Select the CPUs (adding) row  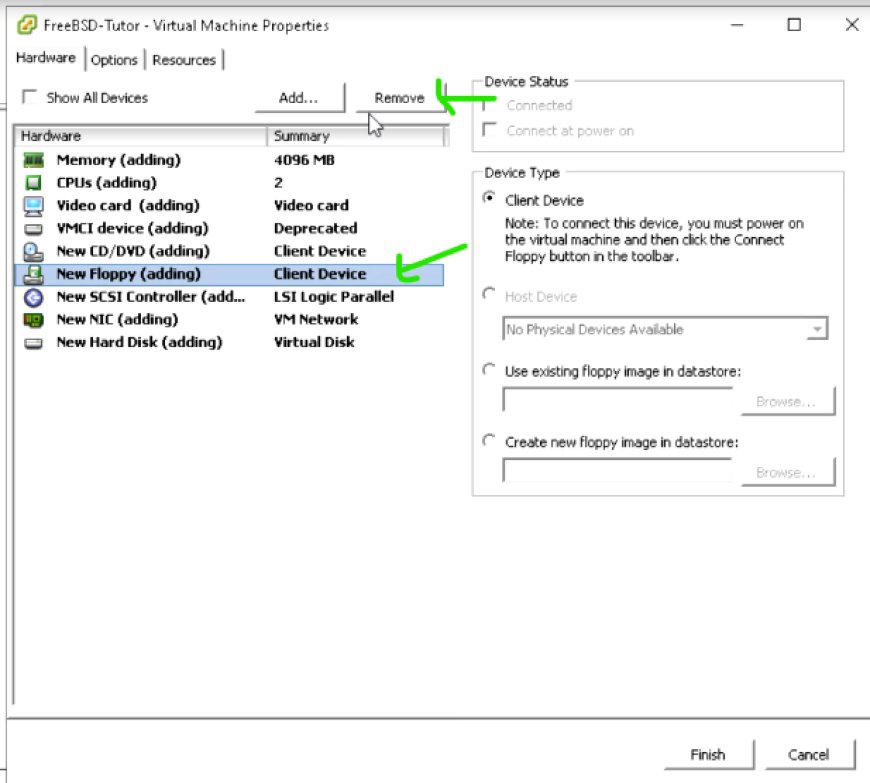(229, 183)
